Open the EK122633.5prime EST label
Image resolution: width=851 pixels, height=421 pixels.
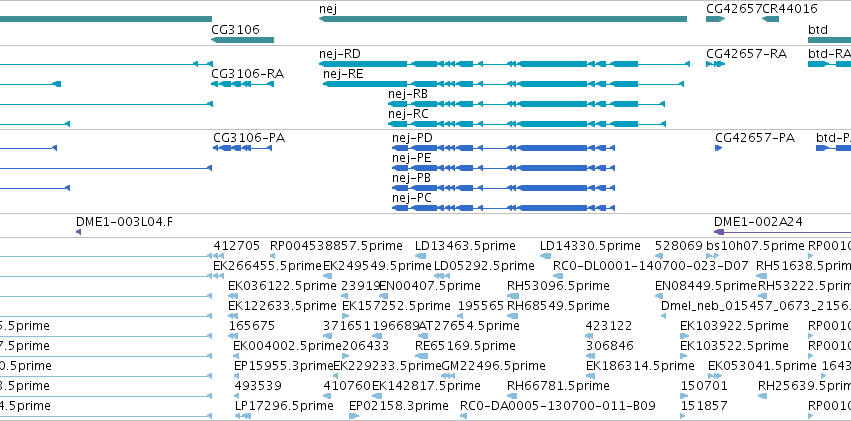(282, 305)
